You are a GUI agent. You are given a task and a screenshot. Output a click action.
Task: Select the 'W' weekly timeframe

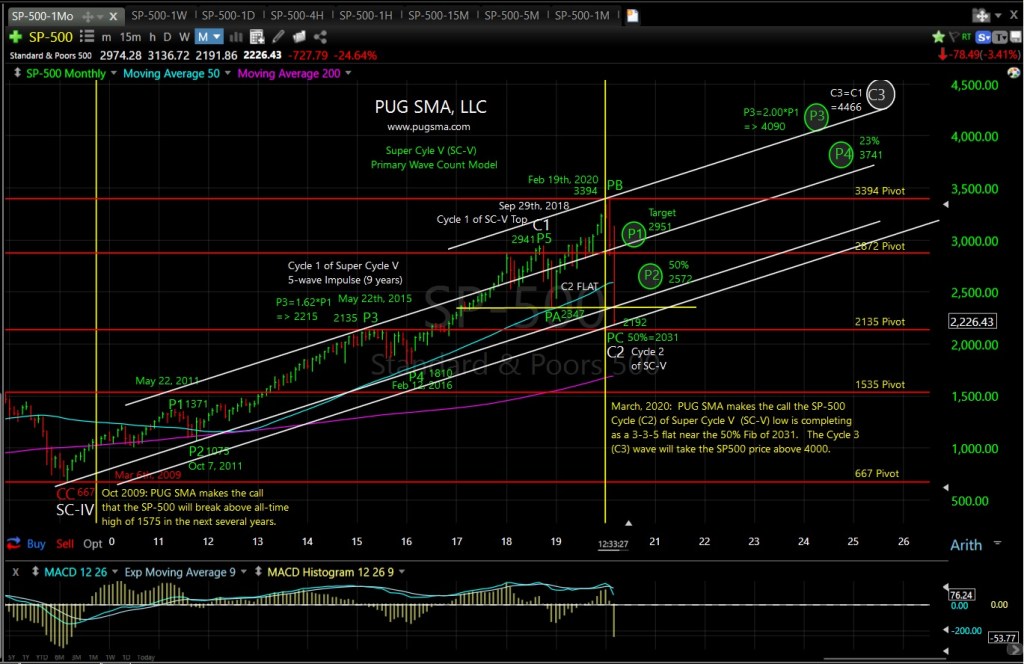(184, 37)
